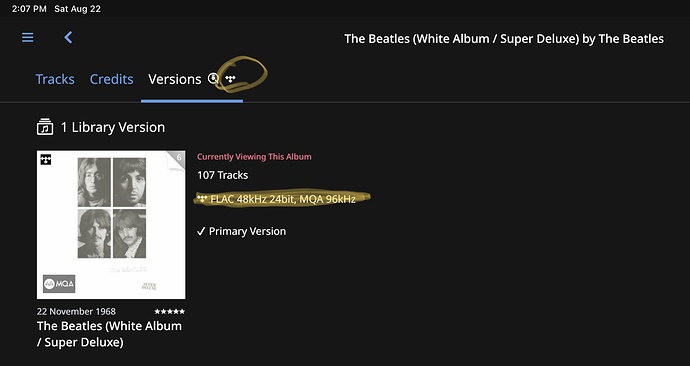Screen dimensions: 690x366
Task: Click the album header title at top right
Action: (504, 39)
